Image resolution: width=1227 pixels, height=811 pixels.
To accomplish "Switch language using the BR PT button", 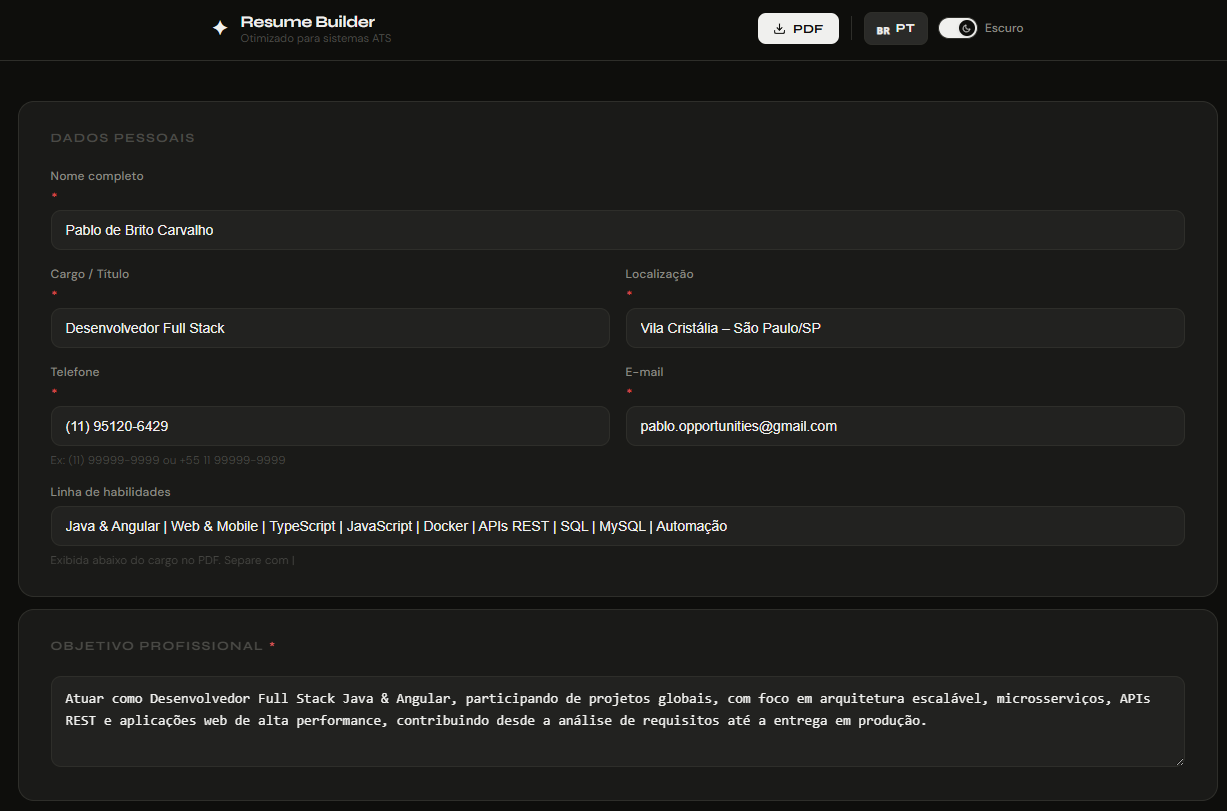I will pos(895,29).
